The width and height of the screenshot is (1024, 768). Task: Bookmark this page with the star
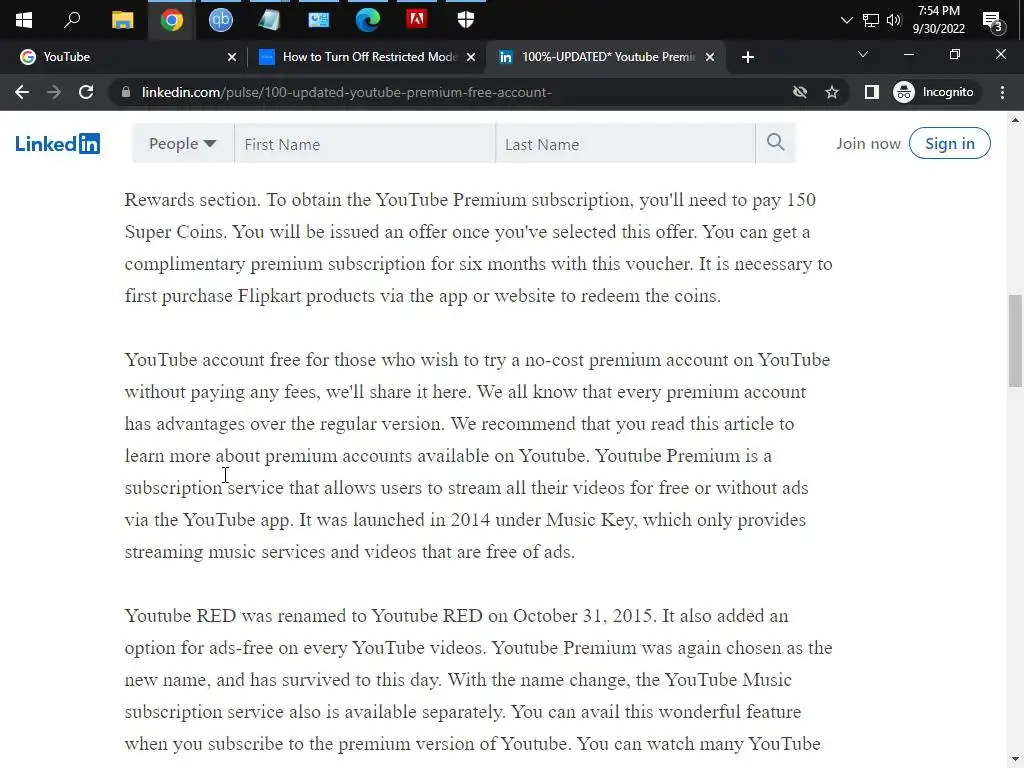831,92
